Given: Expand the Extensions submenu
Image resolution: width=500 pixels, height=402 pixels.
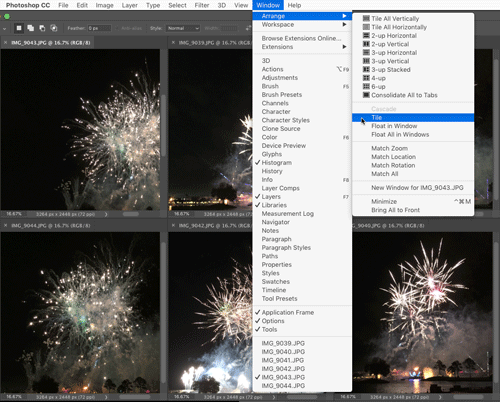Looking at the screenshot, I should click(x=302, y=47).
